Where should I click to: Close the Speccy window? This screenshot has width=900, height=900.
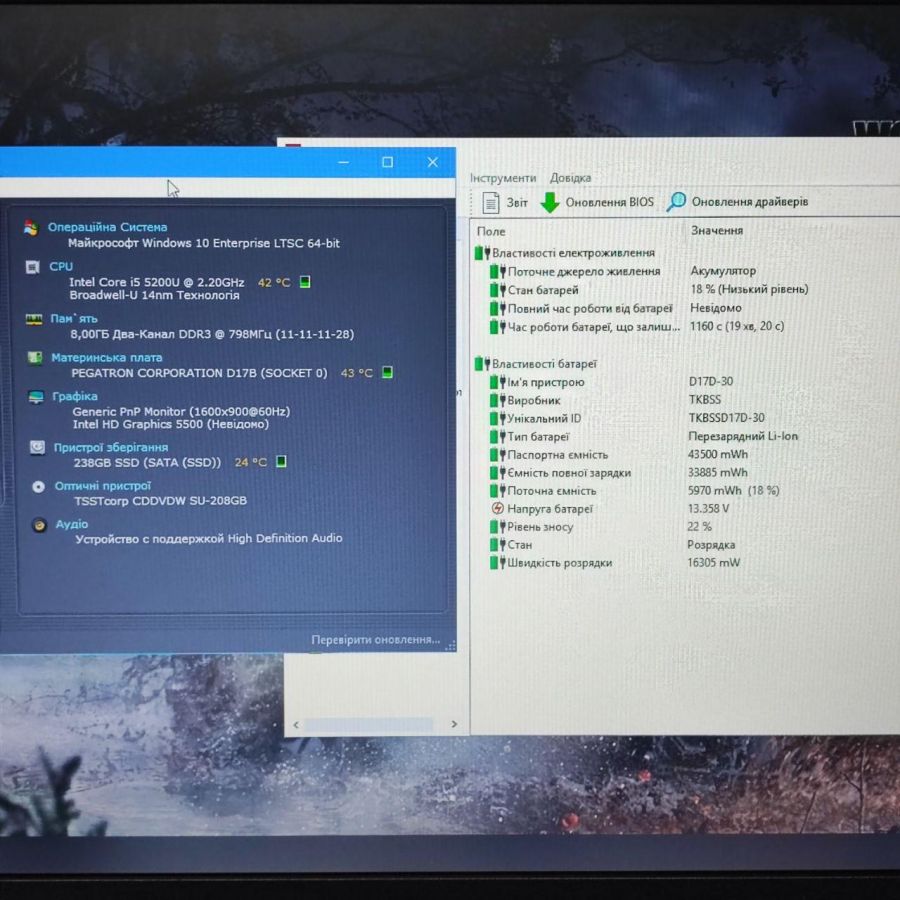pos(433,162)
